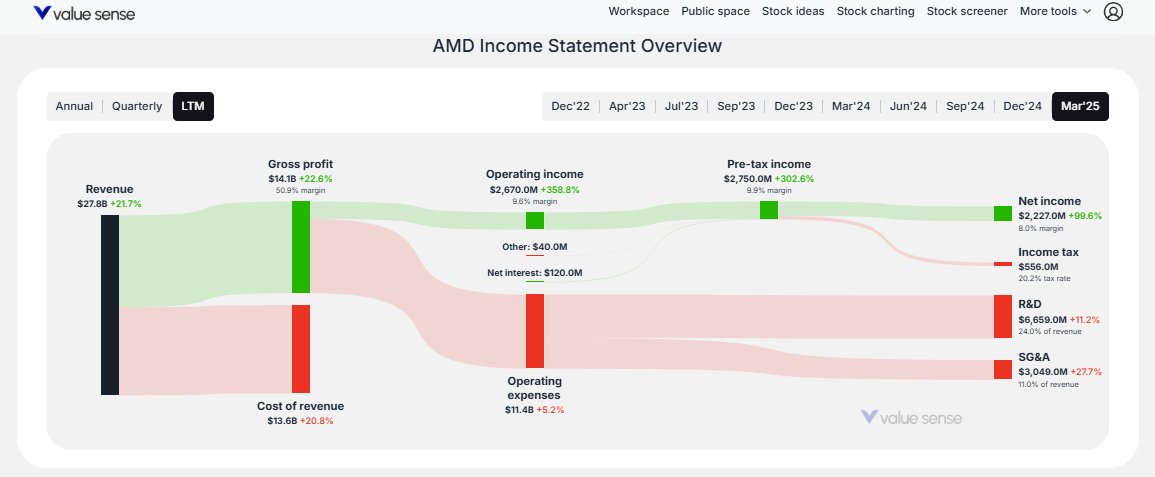Click the Gross profit $14.1B value

[282, 178]
